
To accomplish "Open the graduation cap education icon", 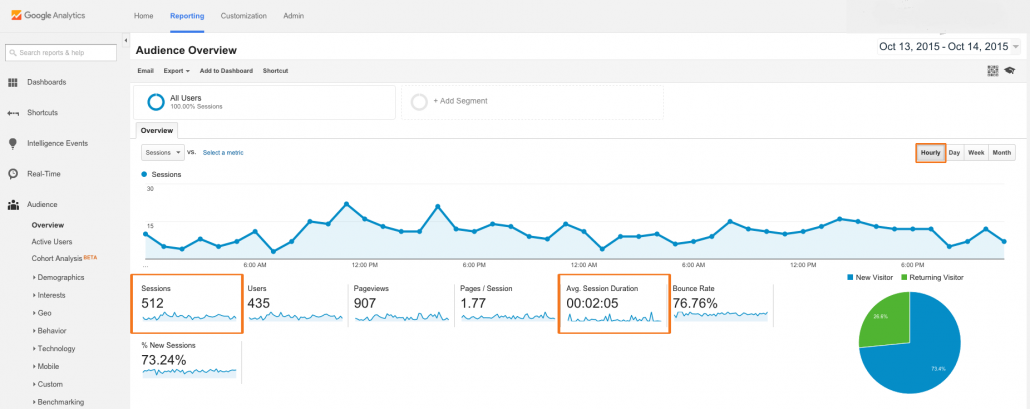I will (1009, 71).
